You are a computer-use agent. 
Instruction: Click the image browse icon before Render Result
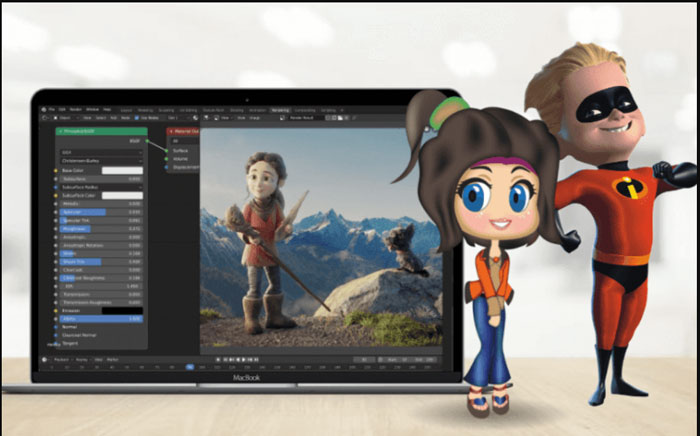(282, 118)
